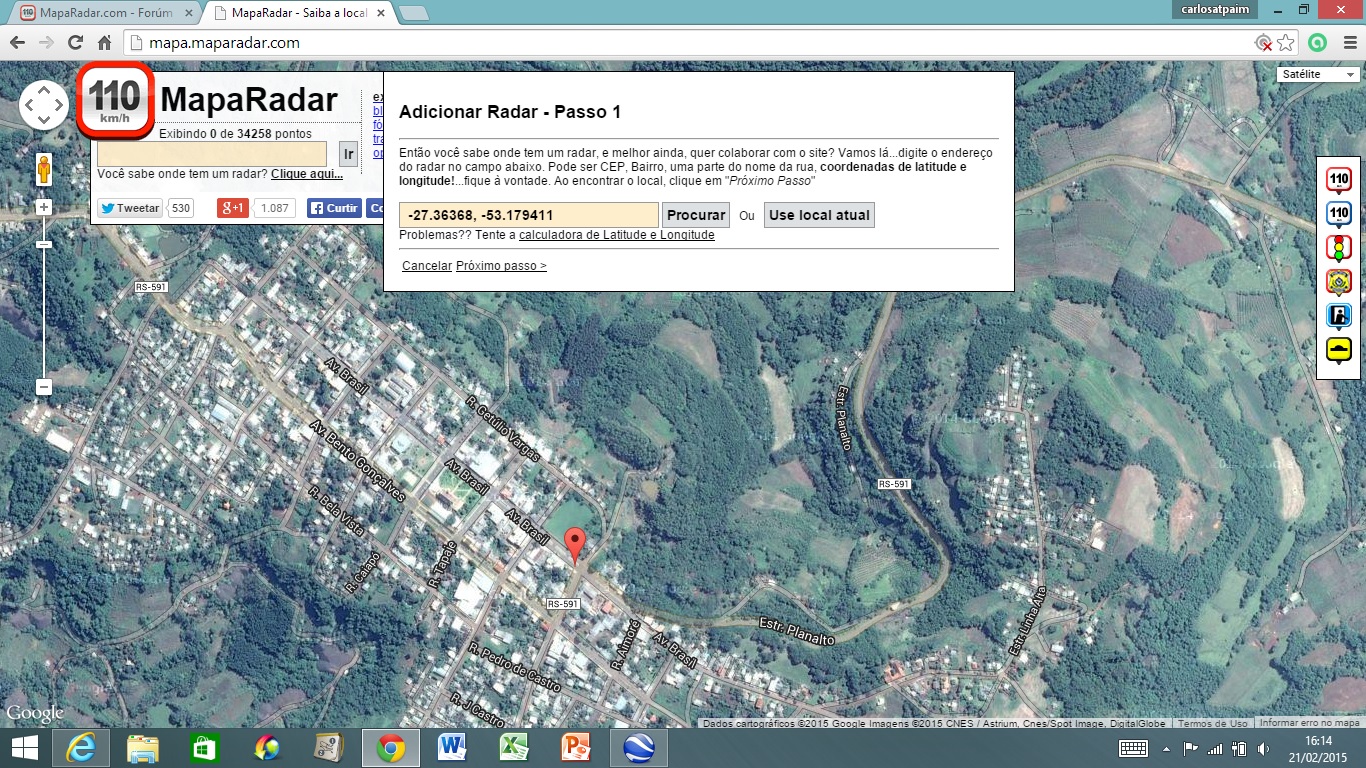
Task: Click the red map pin marker
Action: [574, 545]
